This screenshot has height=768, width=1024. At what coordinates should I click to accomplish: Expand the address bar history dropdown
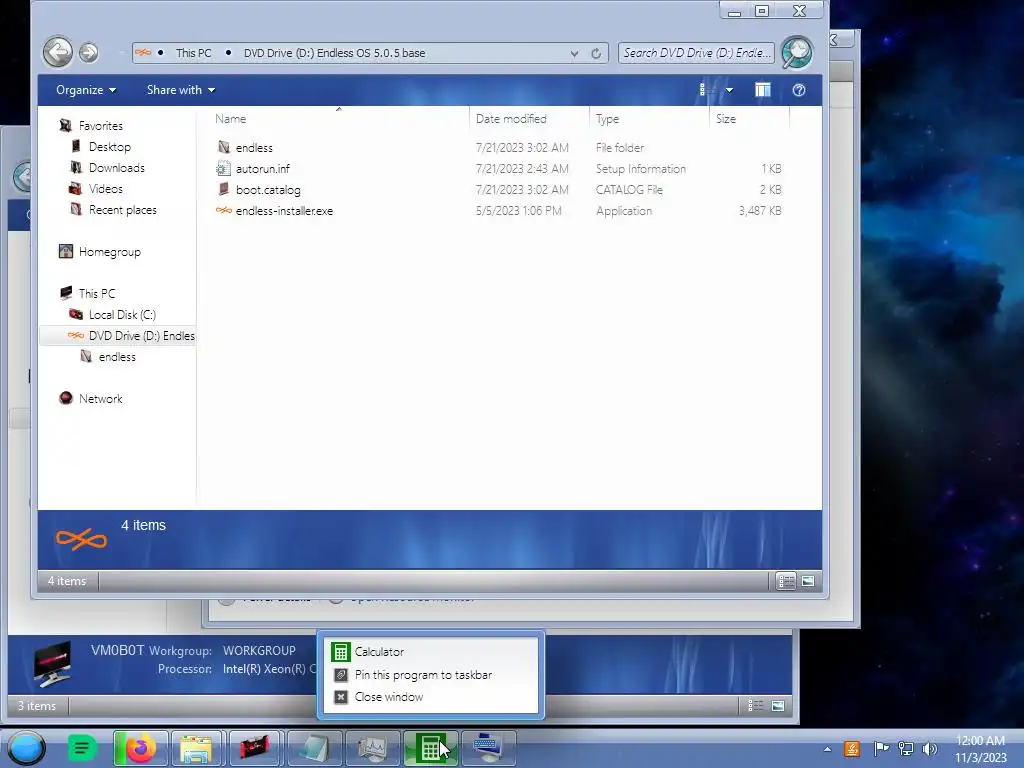click(574, 54)
